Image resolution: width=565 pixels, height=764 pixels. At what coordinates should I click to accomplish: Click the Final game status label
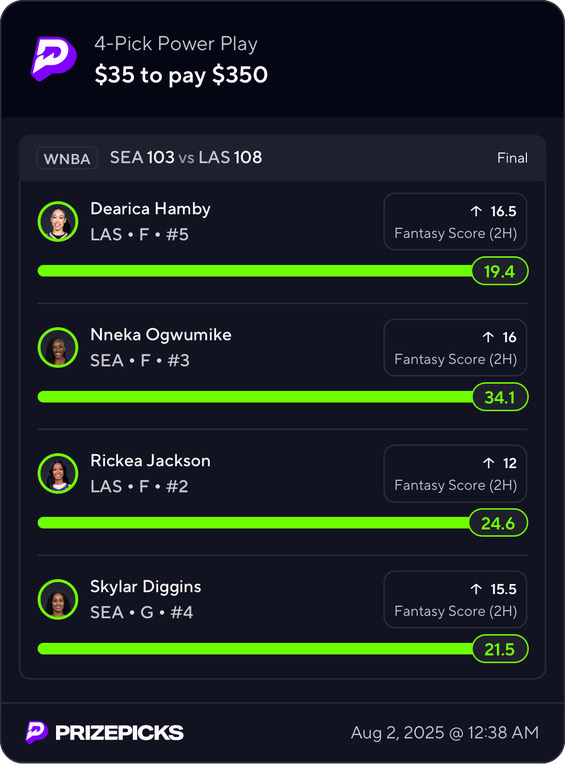click(512, 158)
